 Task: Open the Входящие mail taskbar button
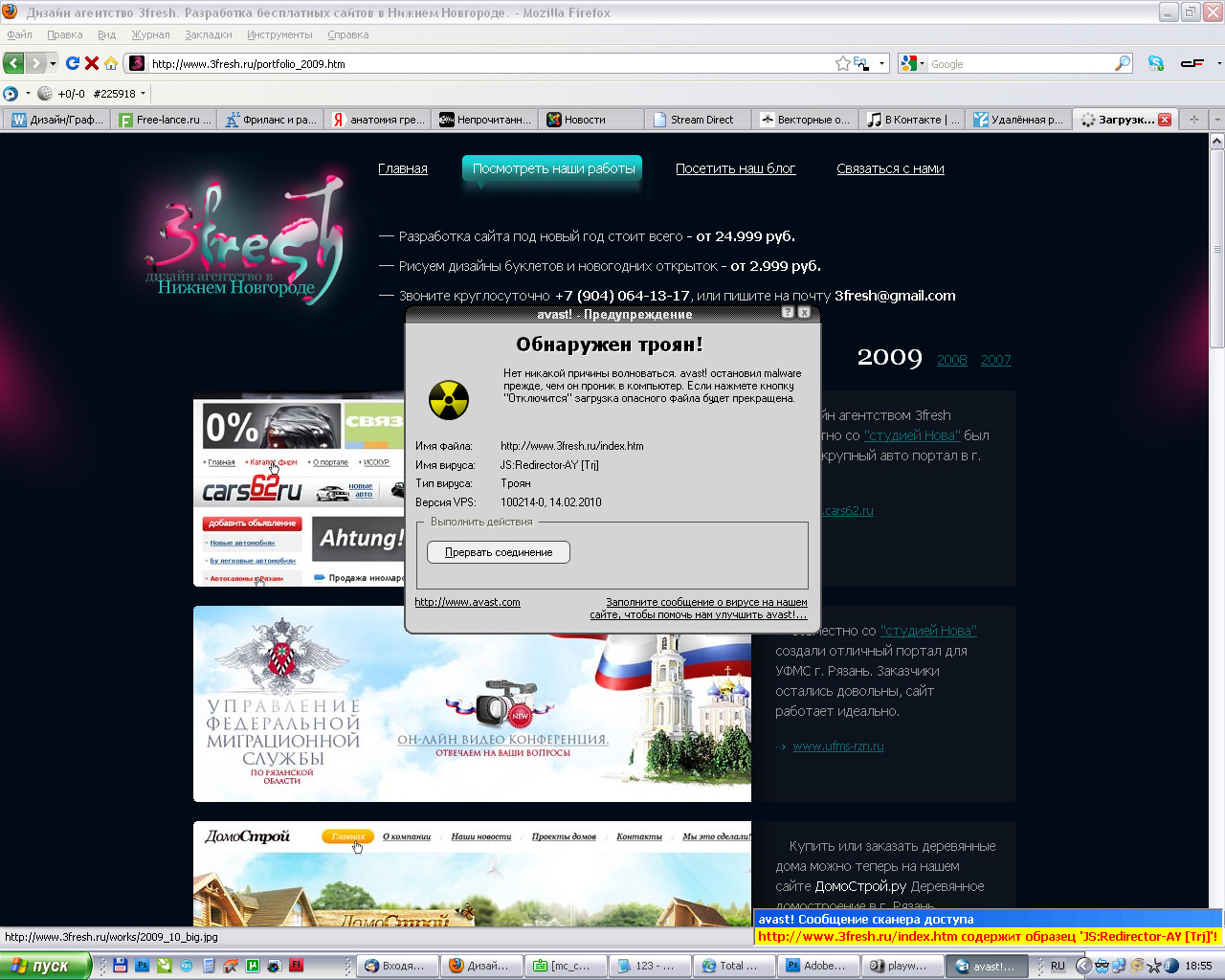tap(397, 966)
